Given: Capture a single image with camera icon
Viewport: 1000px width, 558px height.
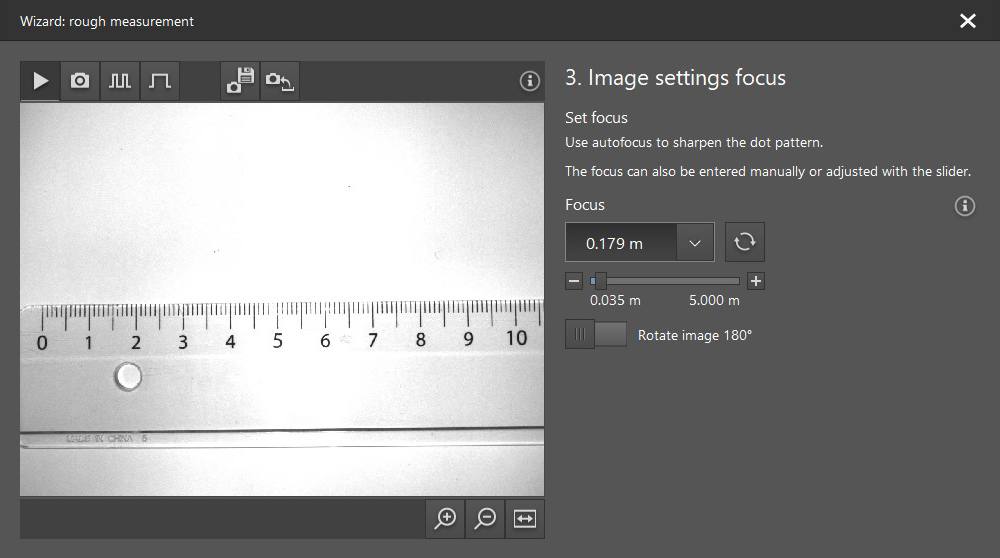Looking at the screenshot, I should point(80,81).
